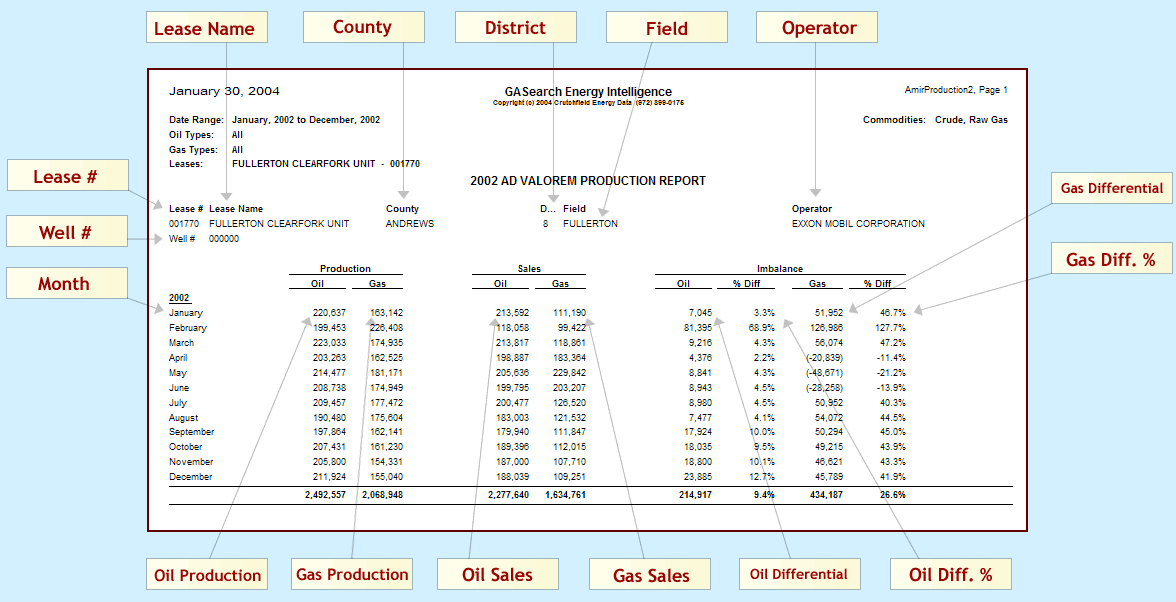Select the Oil Sales callout label
This screenshot has height=602, width=1176.
497,574
